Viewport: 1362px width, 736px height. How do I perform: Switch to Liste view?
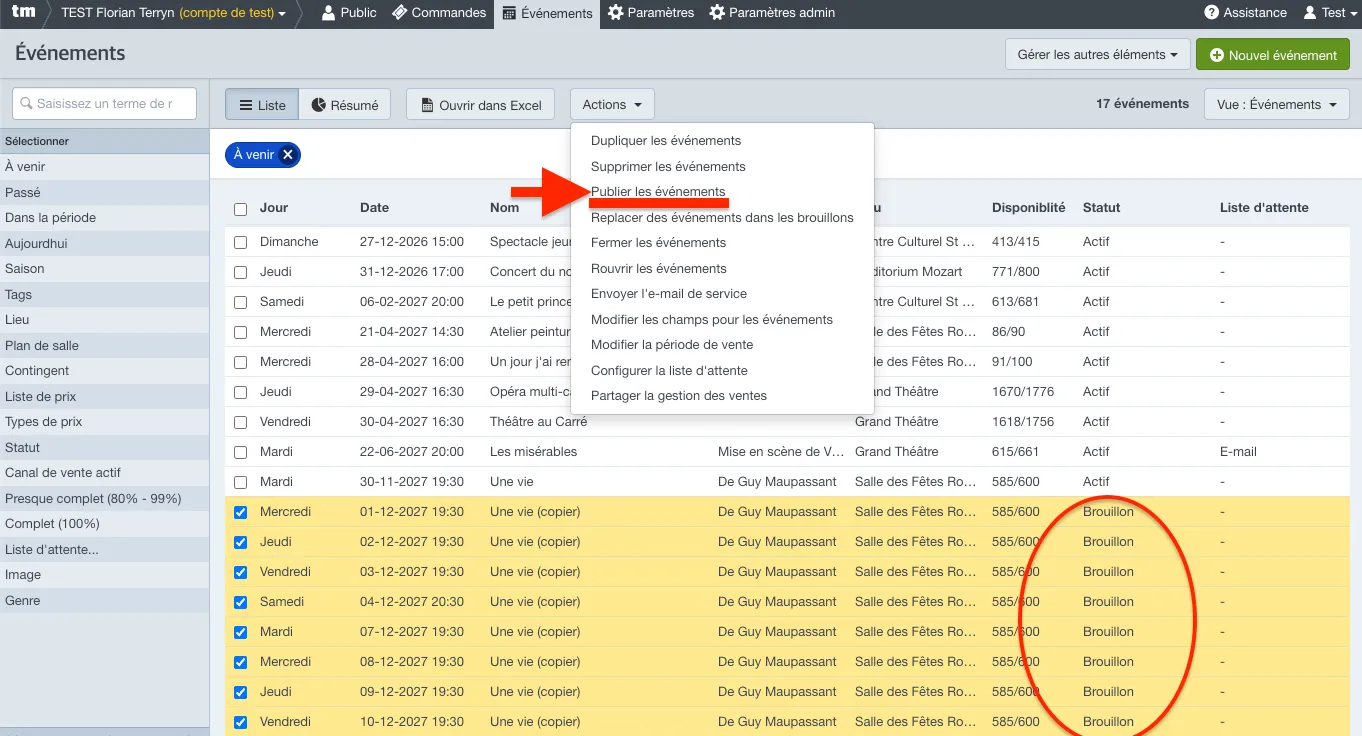(262, 105)
